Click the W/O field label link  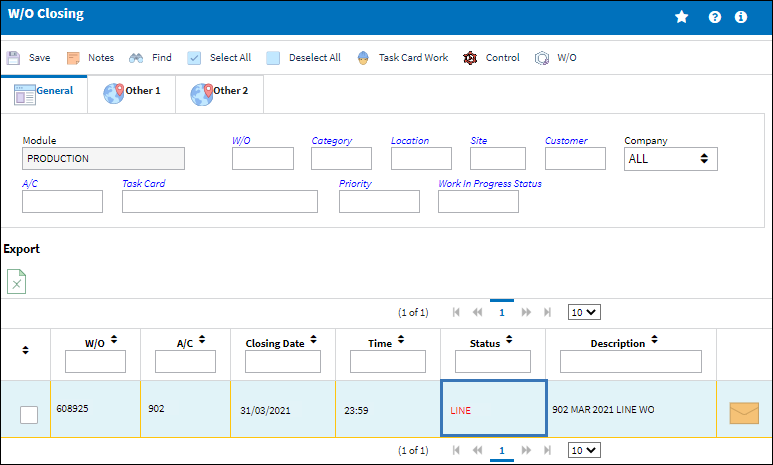[x=241, y=141]
